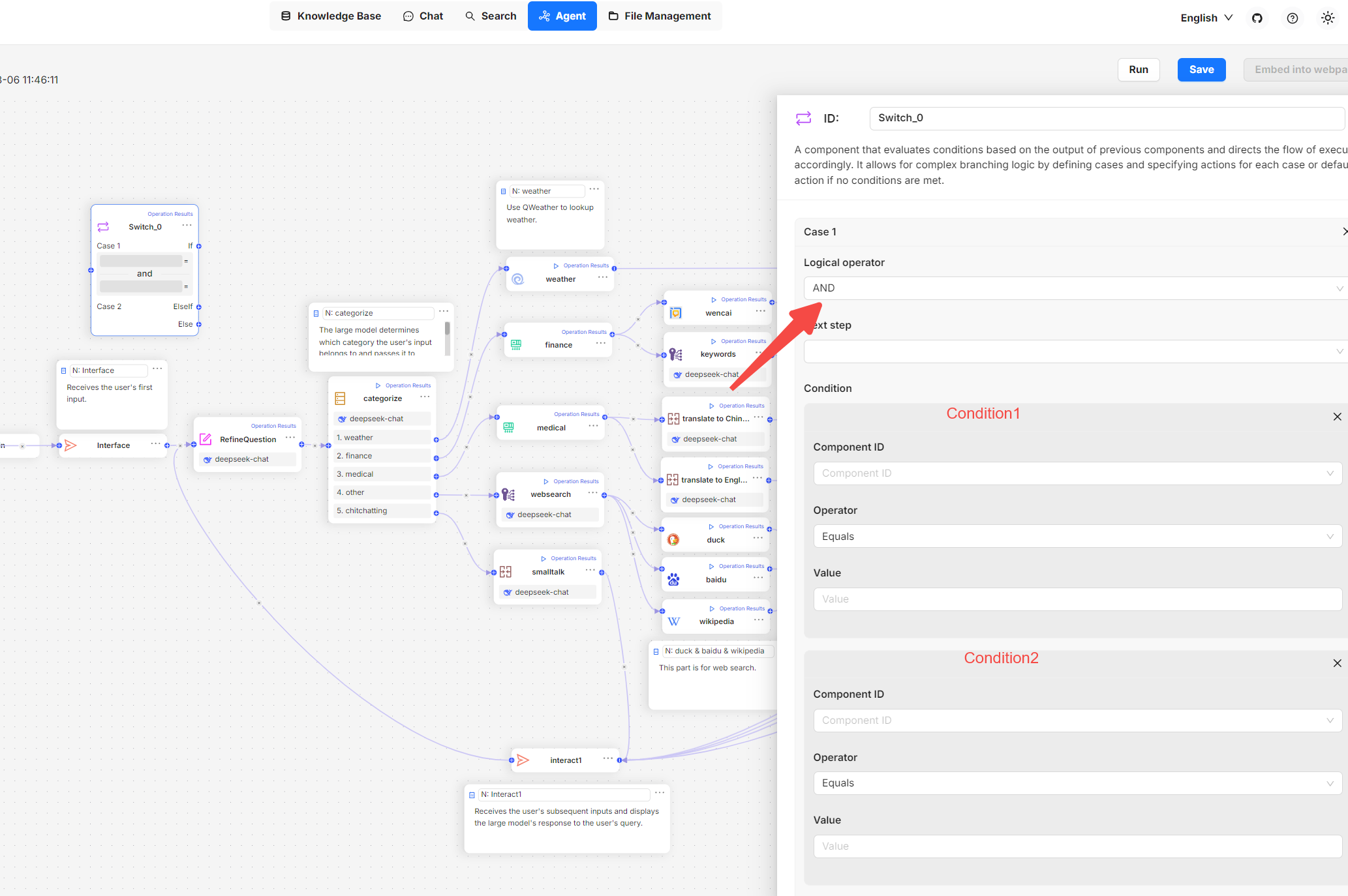This screenshot has width=1348, height=896.
Task: Click the RefineQuestion pencil icon
Action: pyautogui.click(x=206, y=440)
